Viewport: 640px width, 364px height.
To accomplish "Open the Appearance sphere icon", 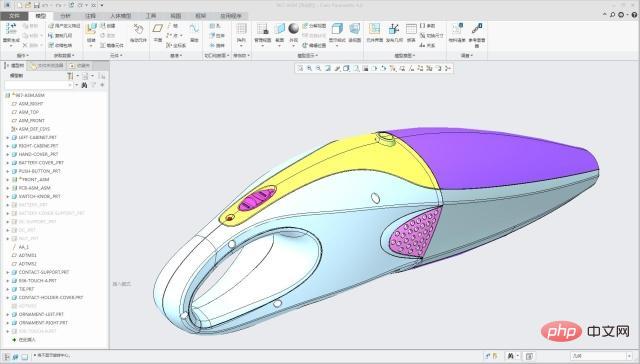I will click(293, 33).
